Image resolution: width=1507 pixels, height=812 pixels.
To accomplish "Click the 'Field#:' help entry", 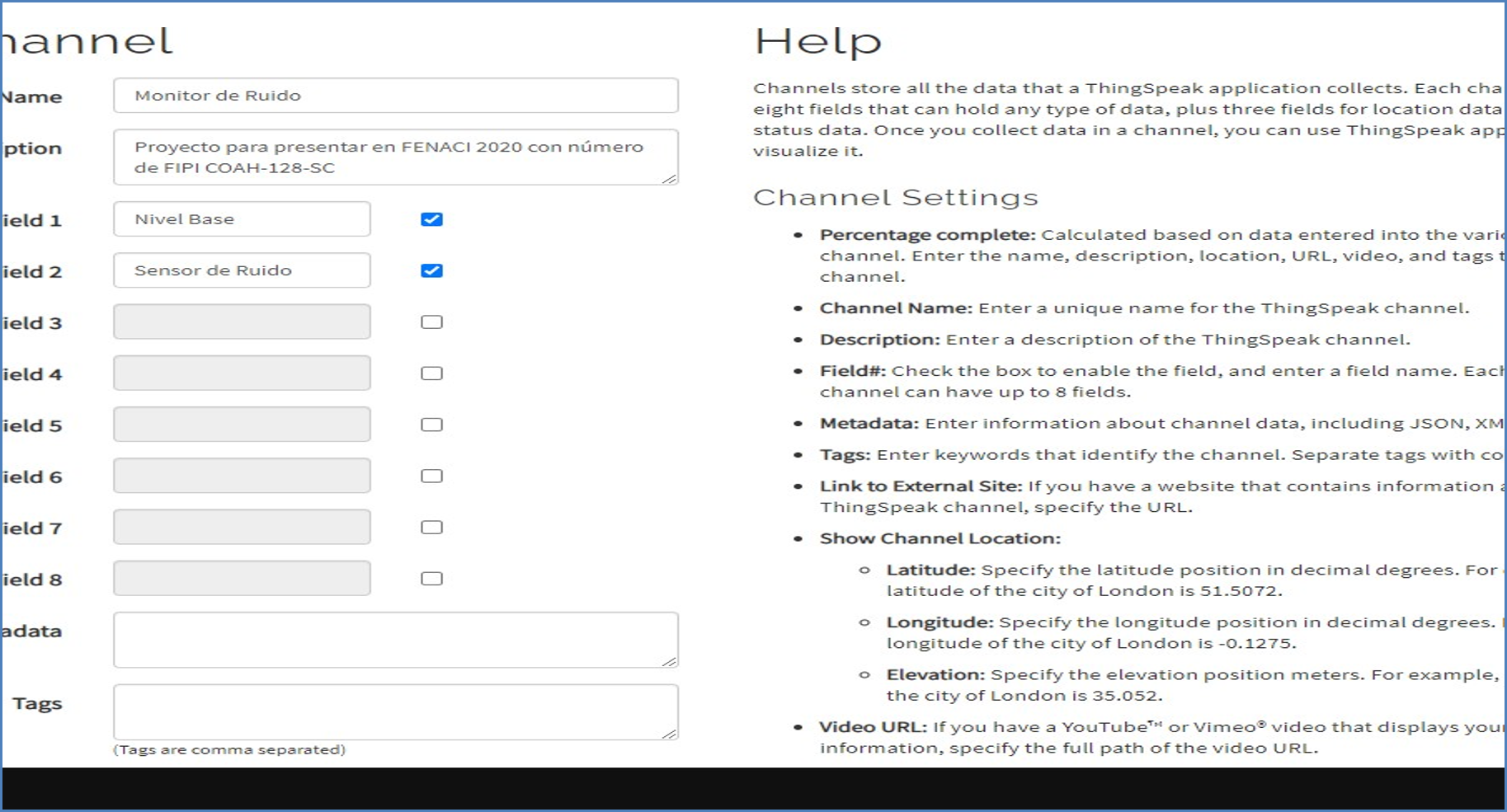I will [1161, 382].
